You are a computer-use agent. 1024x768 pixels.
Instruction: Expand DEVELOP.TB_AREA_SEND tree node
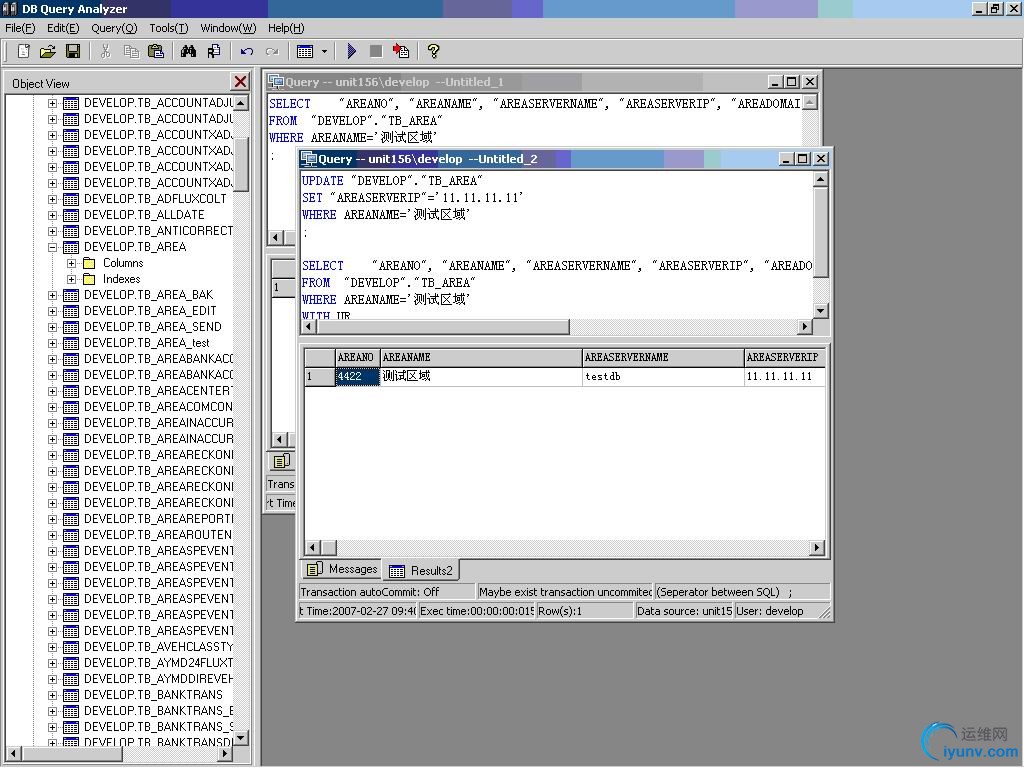tap(52, 327)
